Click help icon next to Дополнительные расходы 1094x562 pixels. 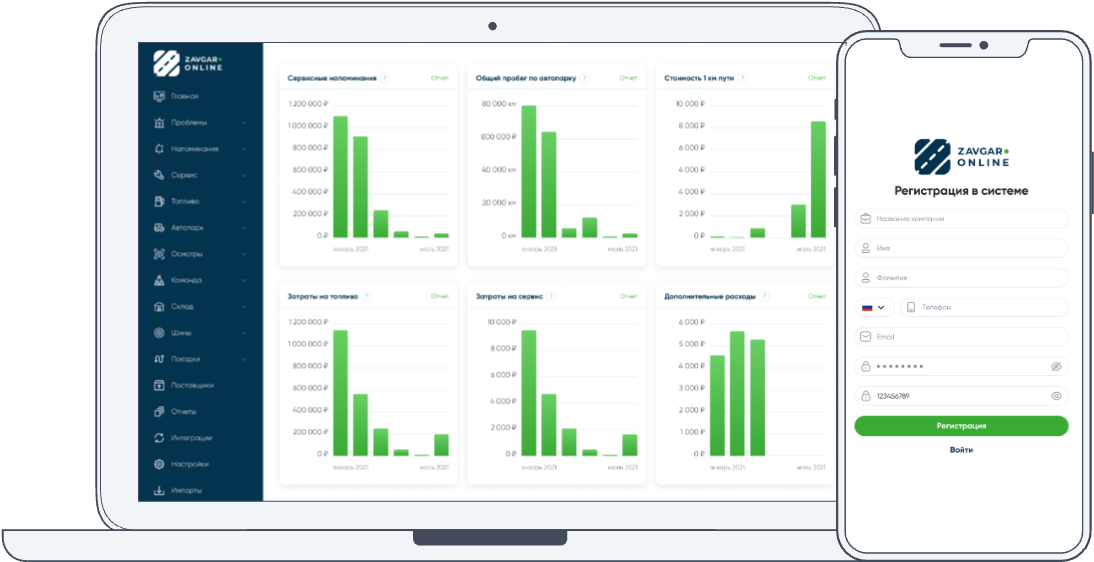[x=764, y=296]
